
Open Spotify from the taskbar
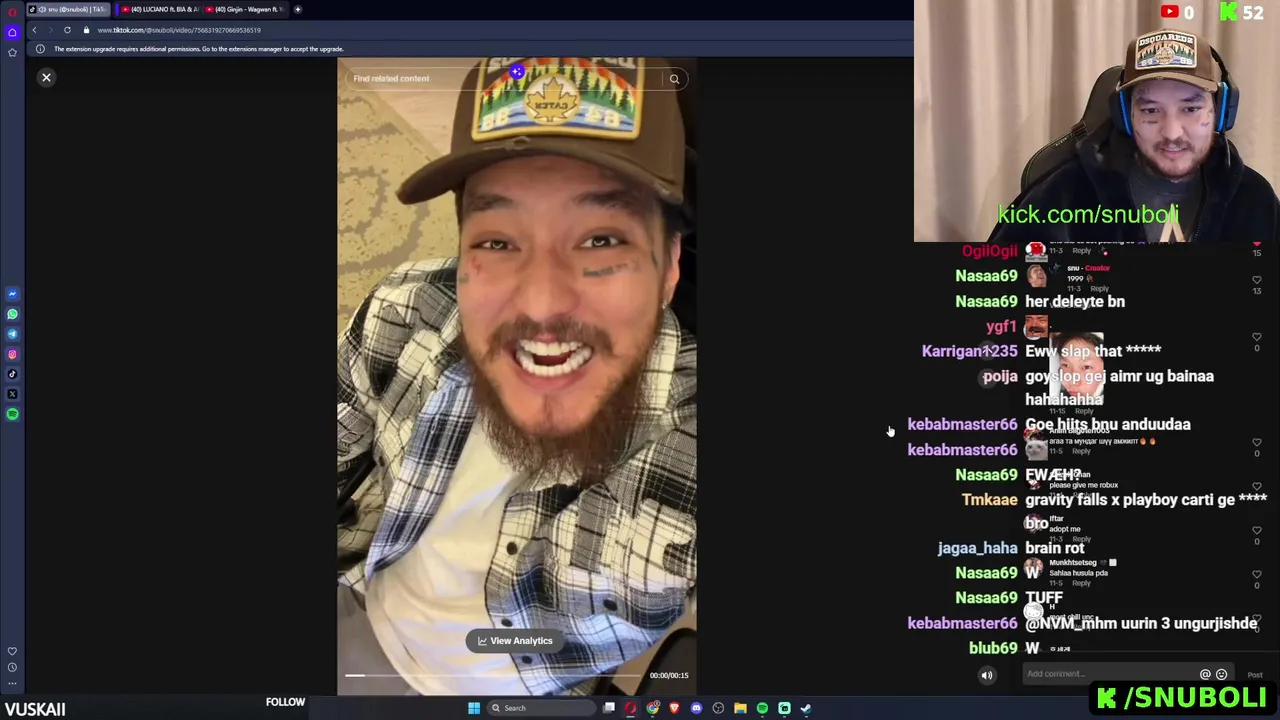pos(762,708)
